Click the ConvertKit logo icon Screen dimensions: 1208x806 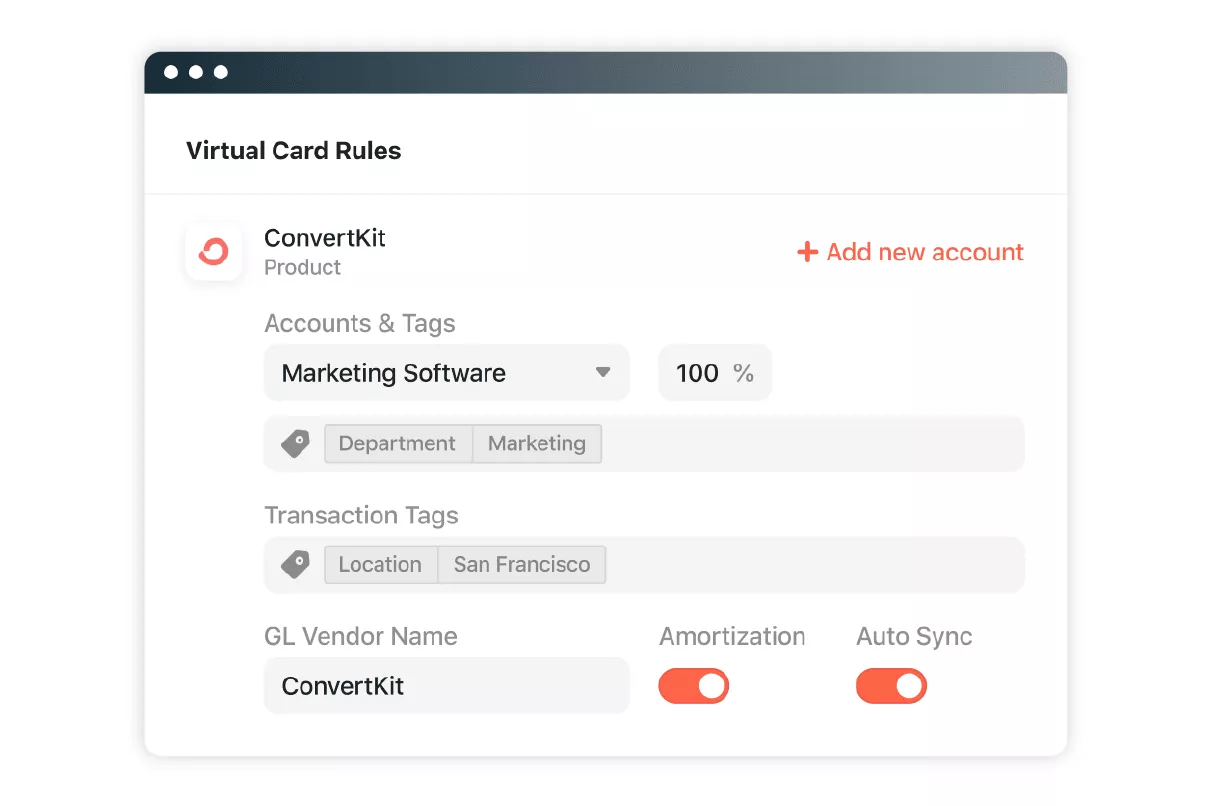coord(213,252)
